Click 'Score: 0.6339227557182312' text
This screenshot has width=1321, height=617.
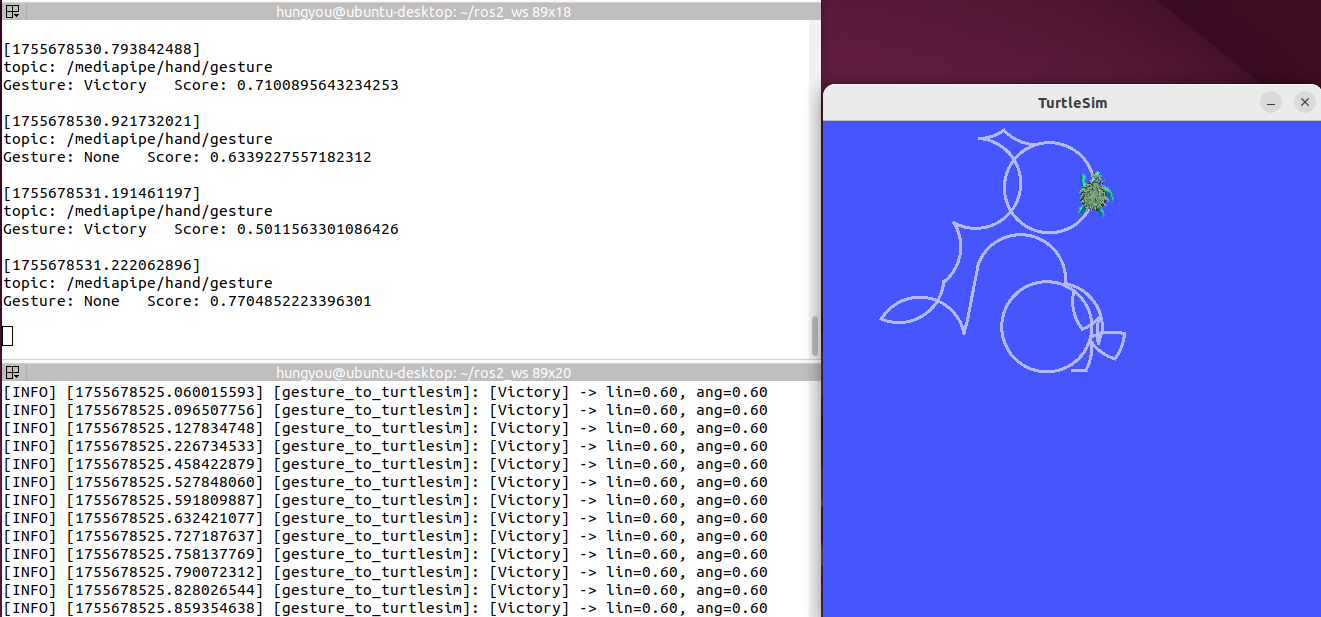(x=259, y=157)
